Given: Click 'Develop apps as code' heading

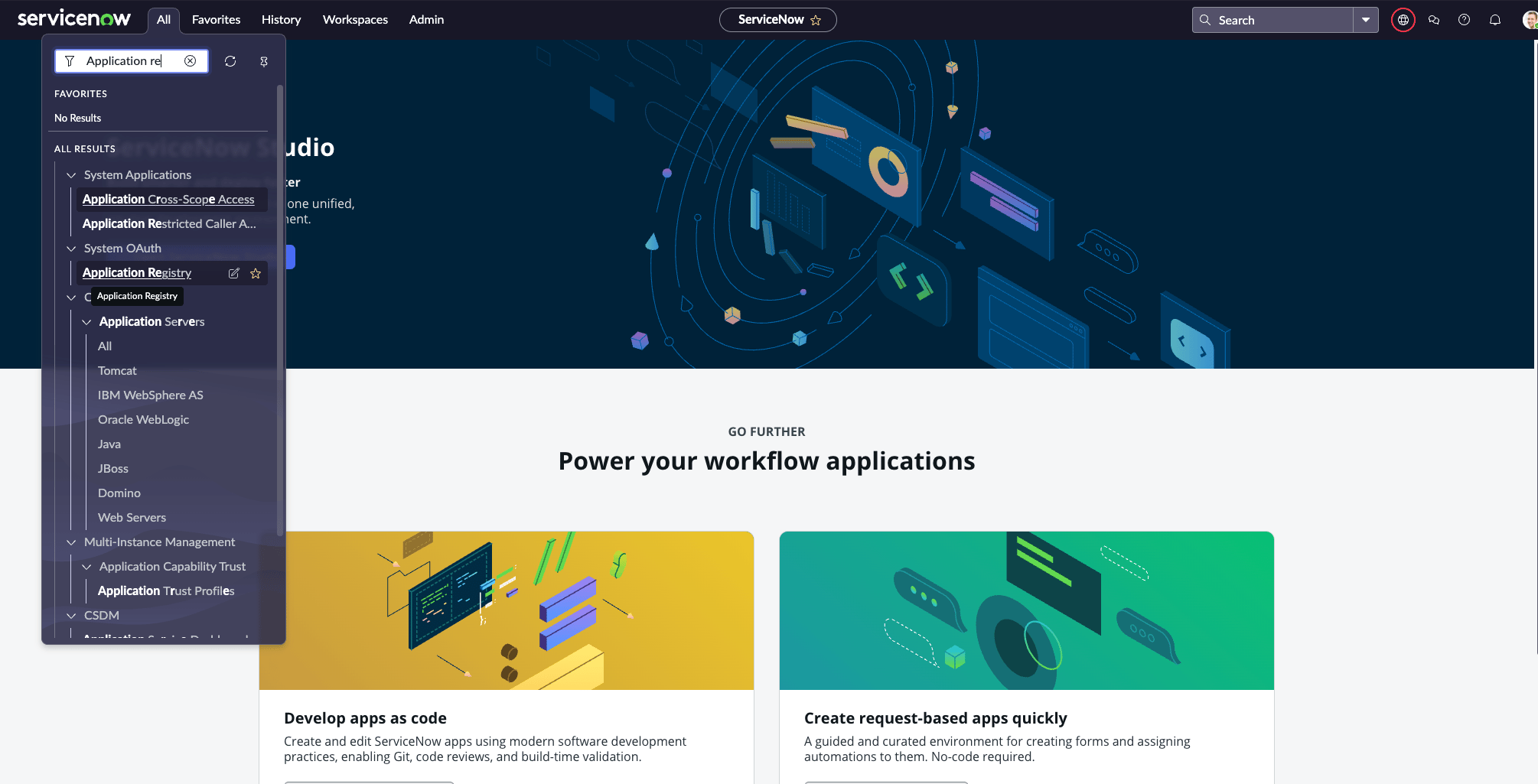Looking at the screenshot, I should 365,718.
